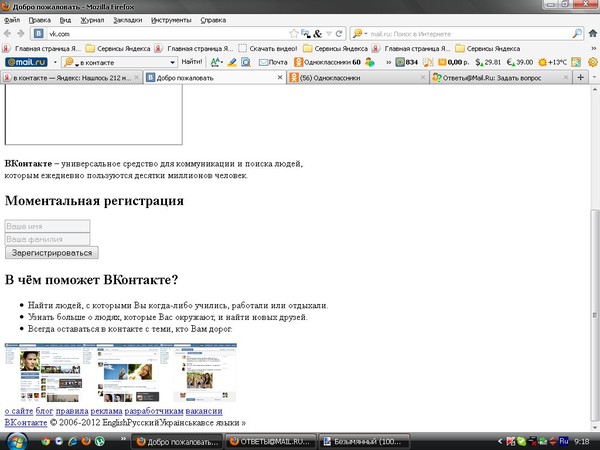Open the Закладки menu

tap(127, 20)
